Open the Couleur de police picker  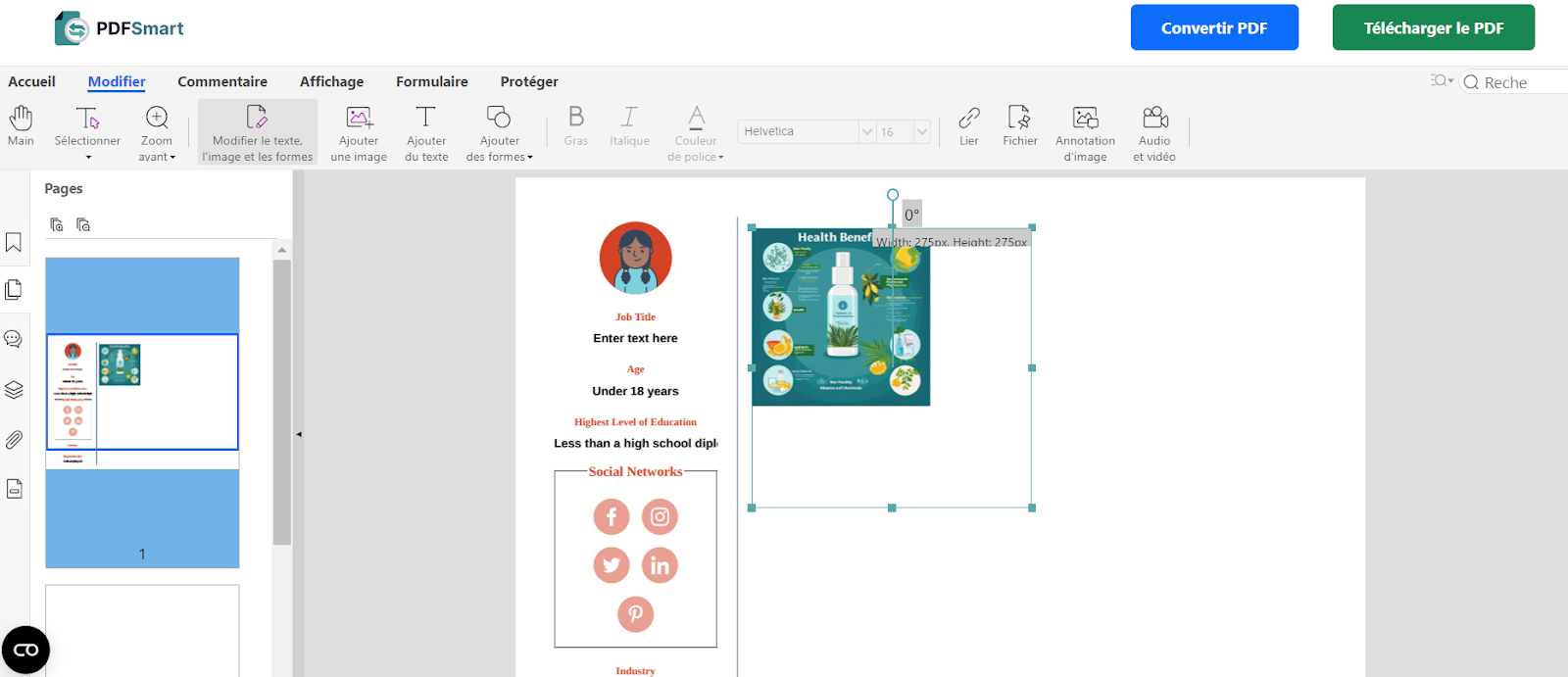[696, 133]
